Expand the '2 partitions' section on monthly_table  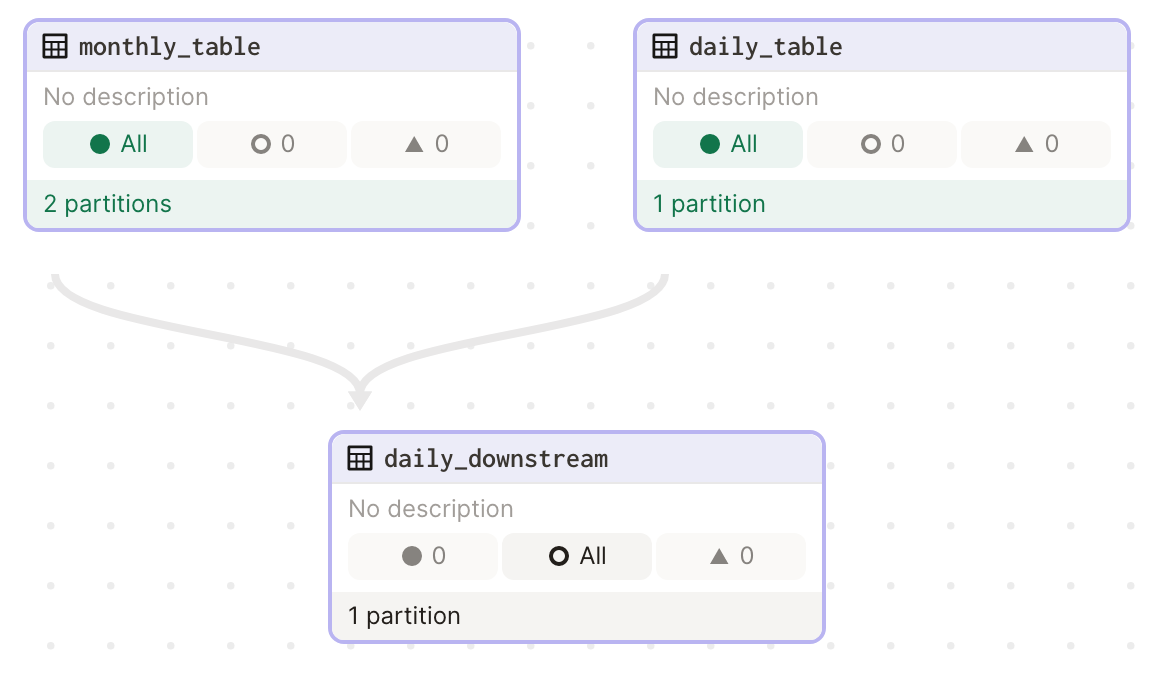(x=107, y=203)
